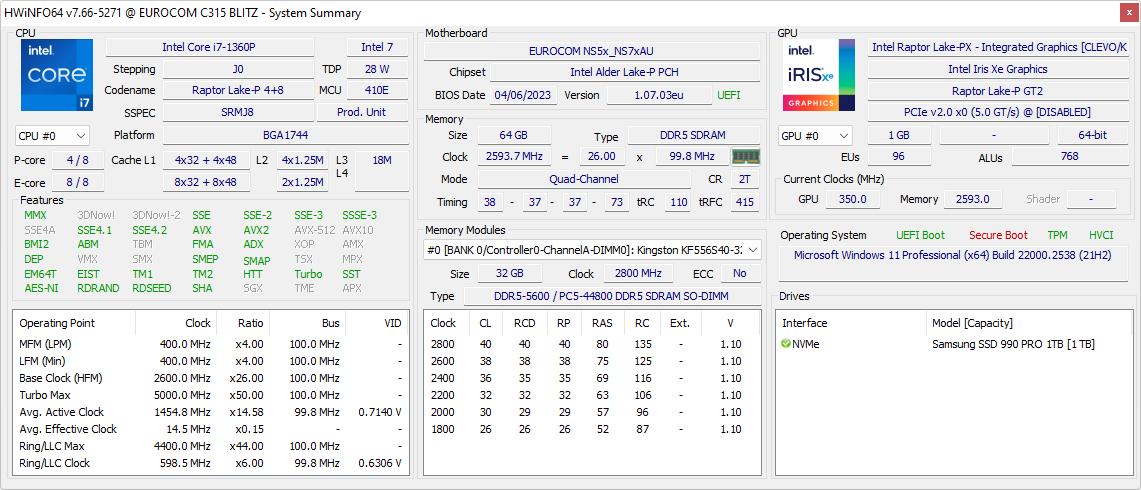Click the Quad-Channel memory mode field
This screenshot has width=1141, height=490.
coord(584,179)
